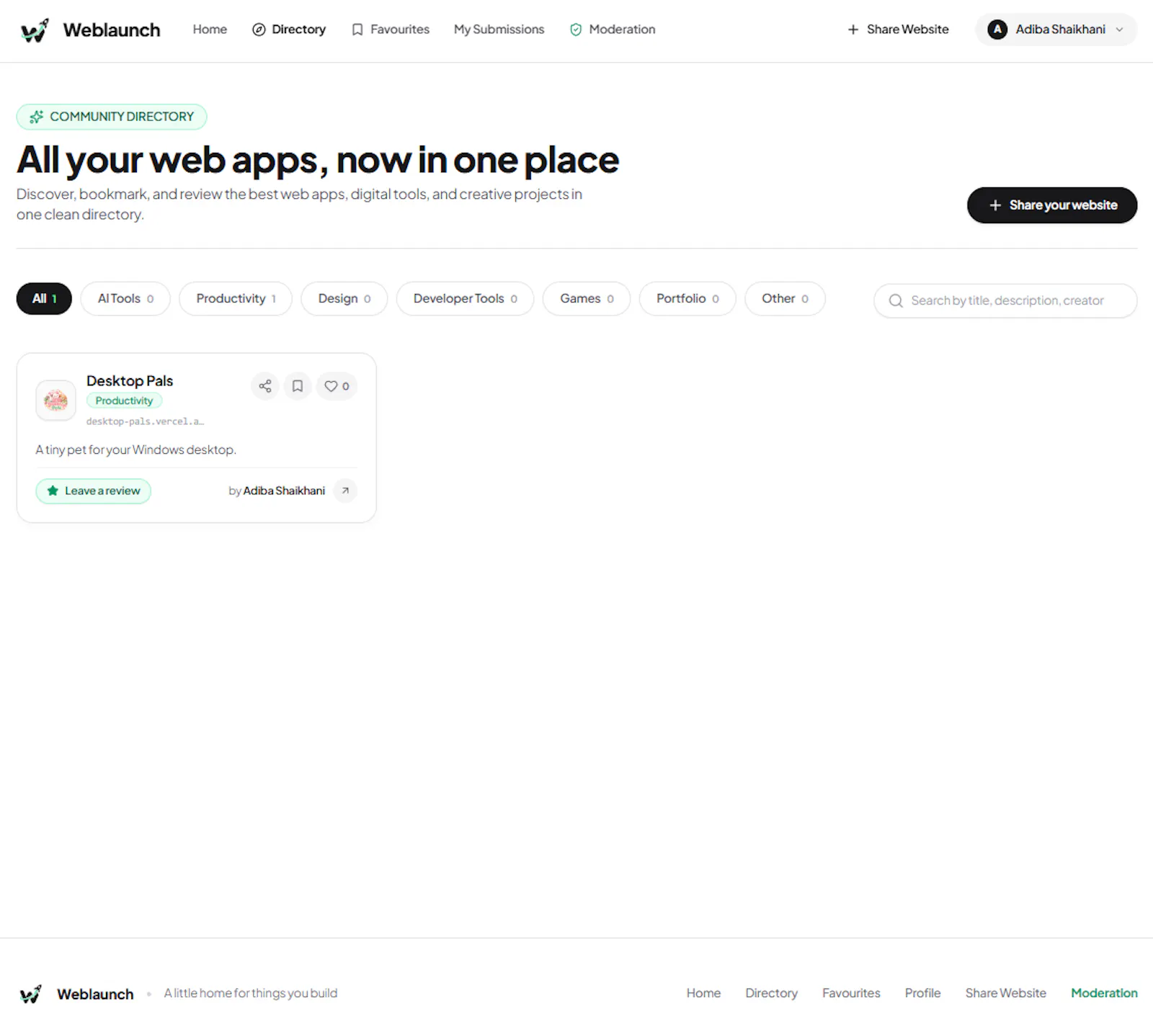The width and height of the screenshot is (1153, 1036).
Task: Open footer Moderation link
Action: tap(1104, 993)
